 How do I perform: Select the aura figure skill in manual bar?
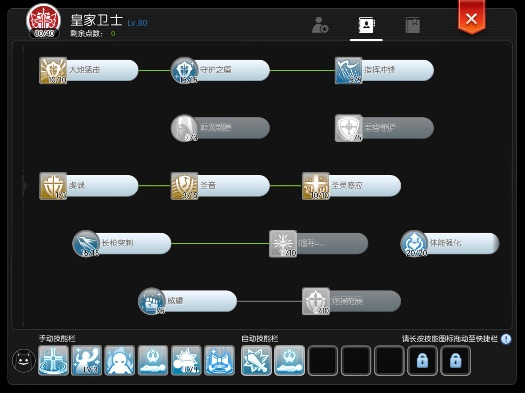120,361
